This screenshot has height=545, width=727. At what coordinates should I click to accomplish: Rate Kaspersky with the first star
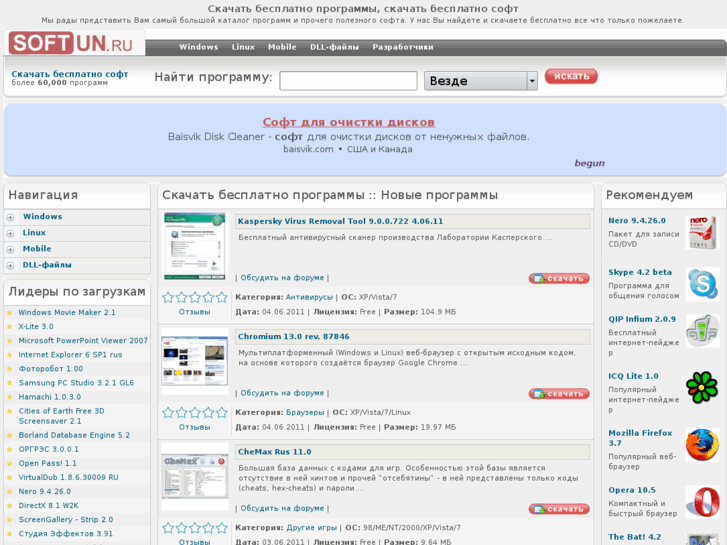(x=168, y=297)
